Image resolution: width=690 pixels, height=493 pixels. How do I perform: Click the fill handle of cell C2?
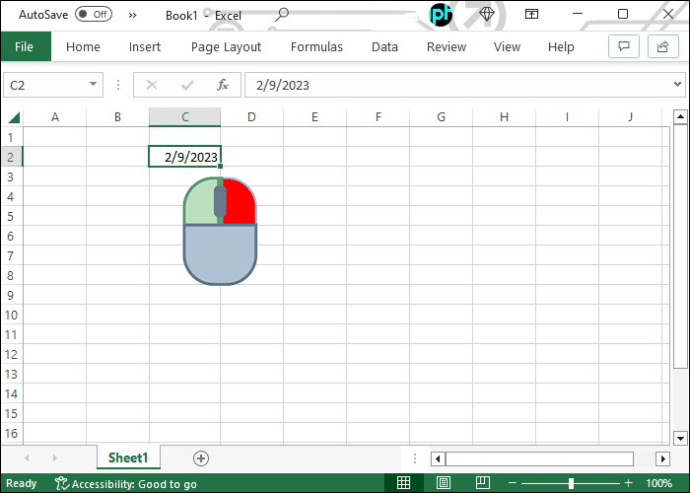[x=220, y=166]
